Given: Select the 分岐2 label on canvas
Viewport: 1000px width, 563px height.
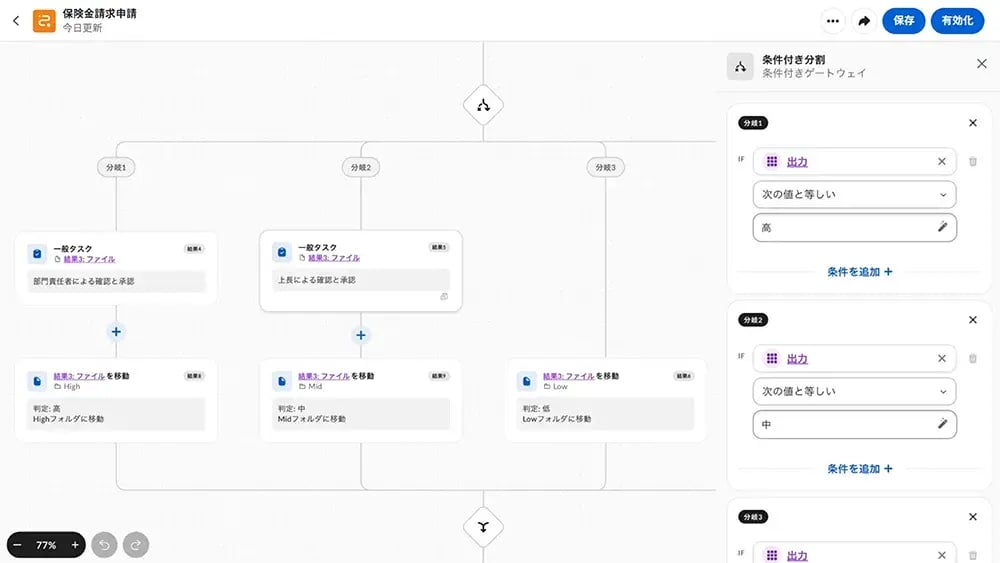Looking at the screenshot, I should pos(361,168).
